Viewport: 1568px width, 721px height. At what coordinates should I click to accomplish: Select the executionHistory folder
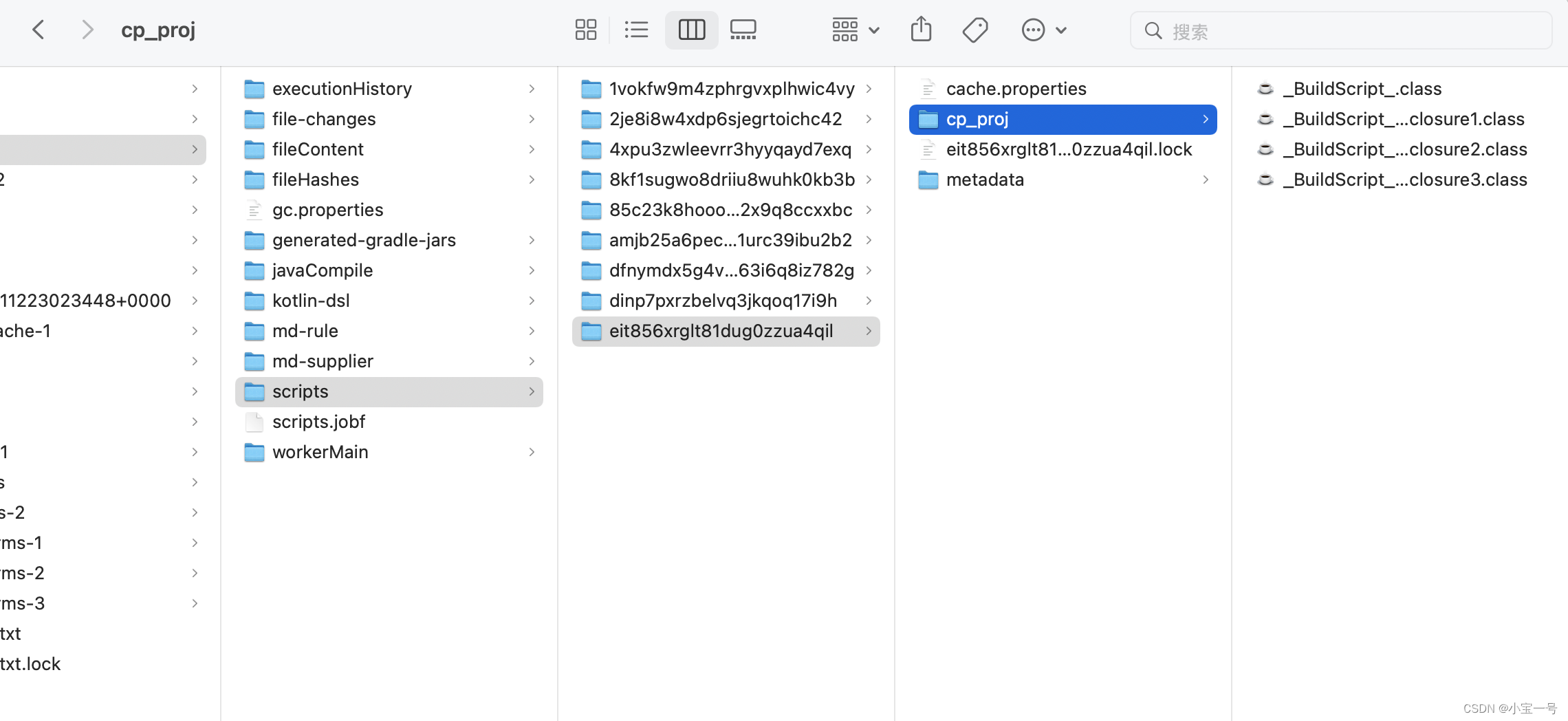389,89
